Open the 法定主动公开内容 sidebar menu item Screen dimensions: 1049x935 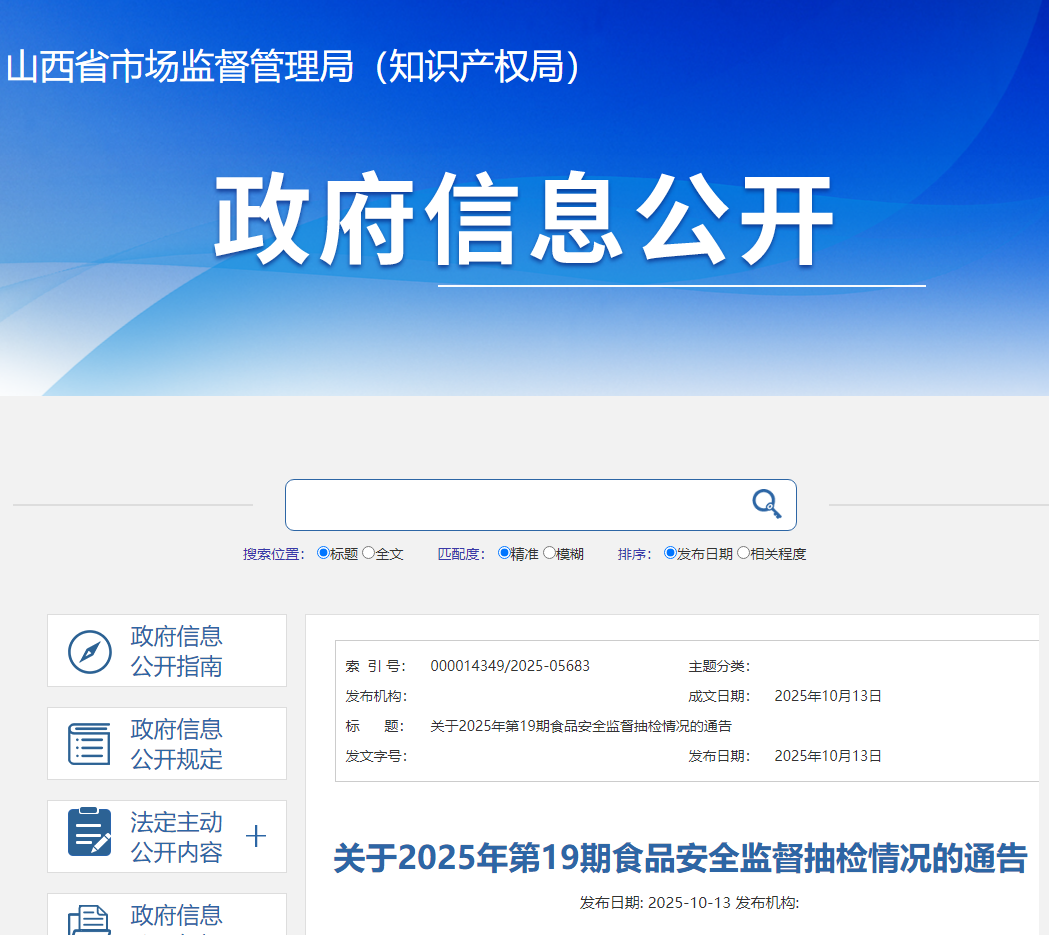[x=176, y=837]
